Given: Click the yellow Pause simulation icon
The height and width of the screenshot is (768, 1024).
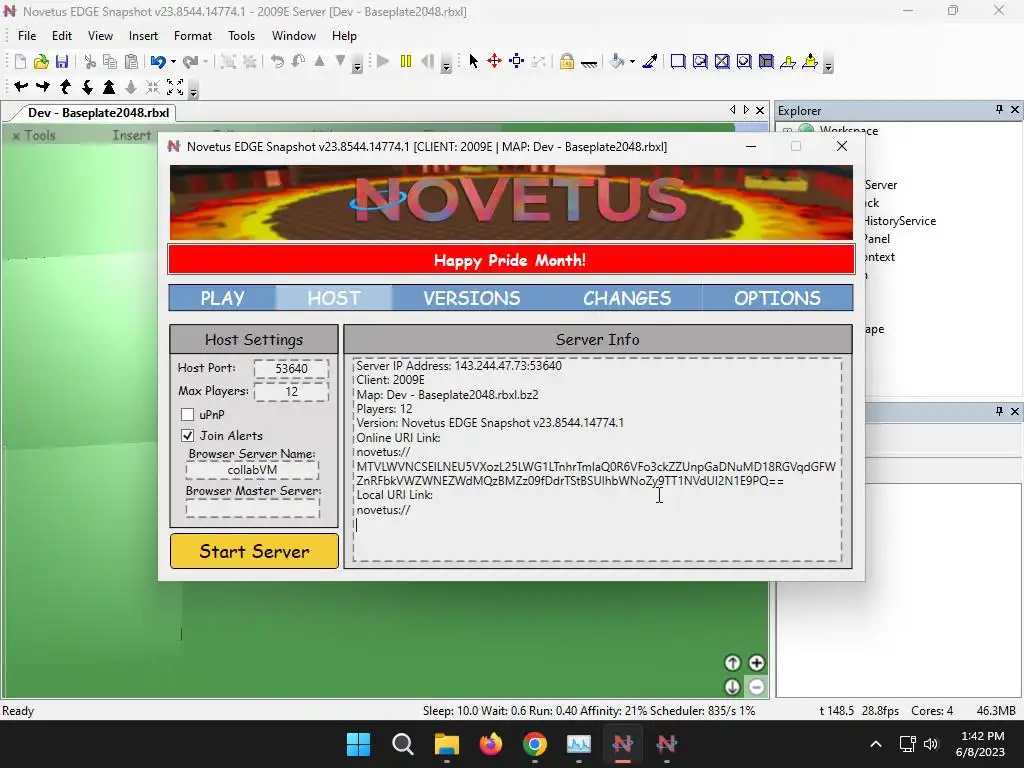Looking at the screenshot, I should pyautogui.click(x=406, y=61).
